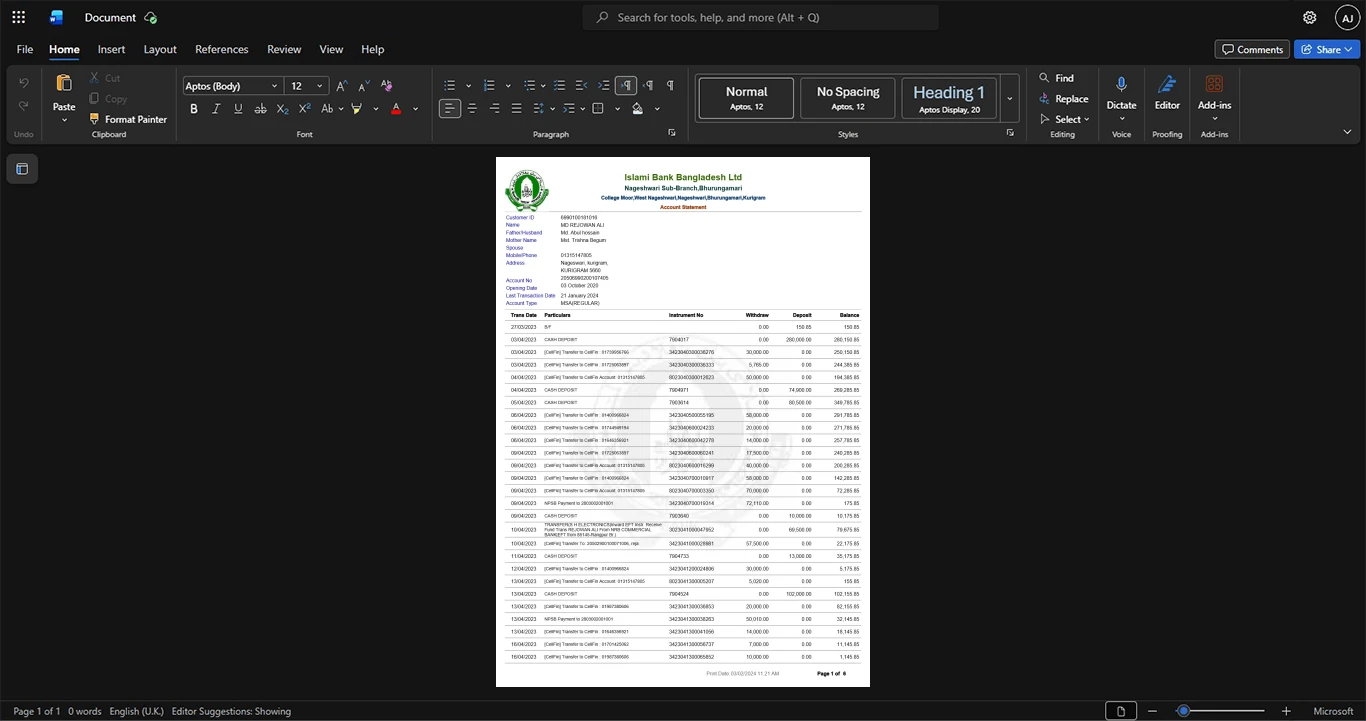Click the bullet list icon
Screen dimensions: 1366x721
[x=450, y=86]
